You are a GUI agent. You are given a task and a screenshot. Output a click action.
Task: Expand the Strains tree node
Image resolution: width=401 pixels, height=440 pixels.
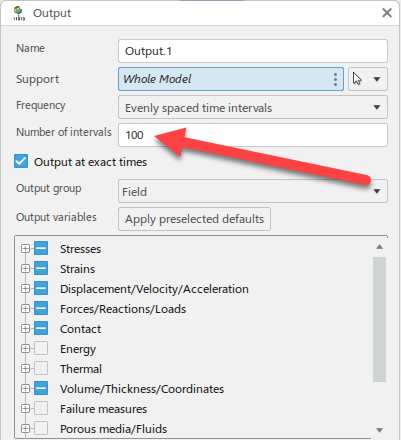(x=25, y=269)
